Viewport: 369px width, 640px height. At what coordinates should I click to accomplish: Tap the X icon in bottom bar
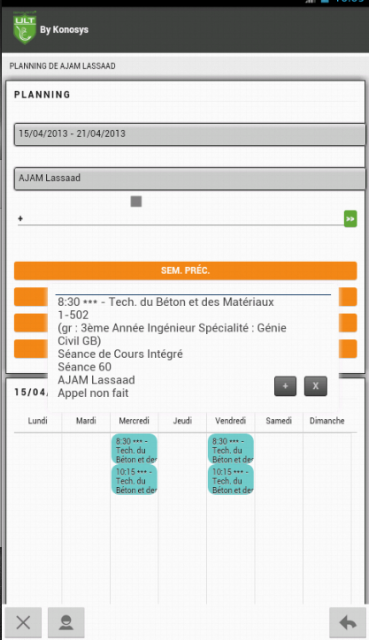pyautogui.click(x=23, y=622)
